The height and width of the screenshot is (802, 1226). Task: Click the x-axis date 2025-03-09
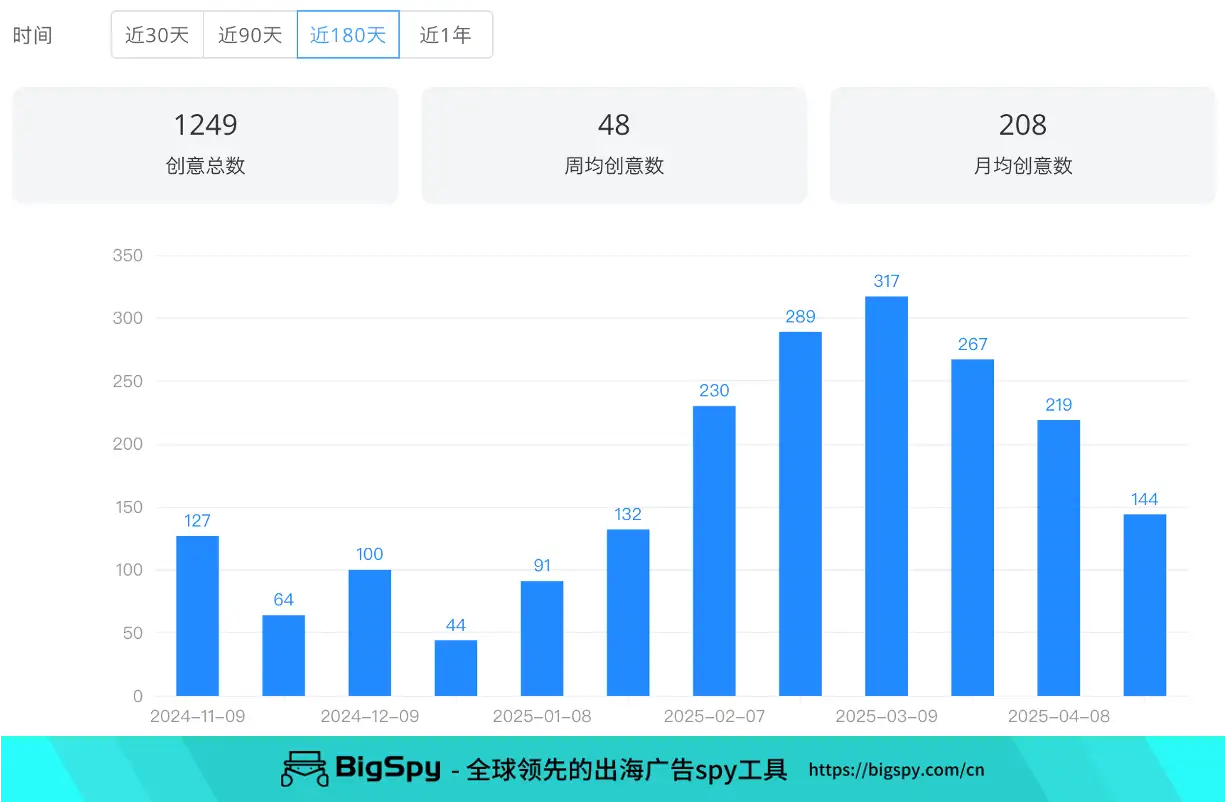point(886,717)
